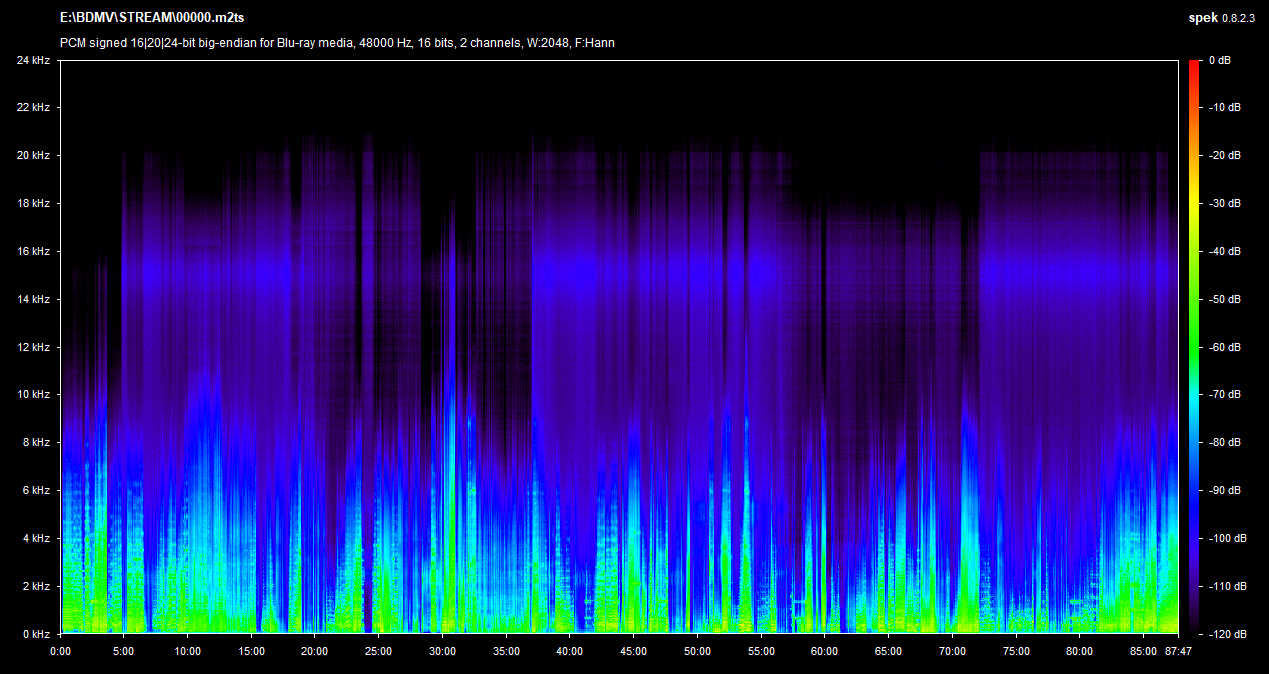The width and height of the screenshot is (1269, 674).
Task: Click the red top of the dB color bar
Action: [1194, 65]
